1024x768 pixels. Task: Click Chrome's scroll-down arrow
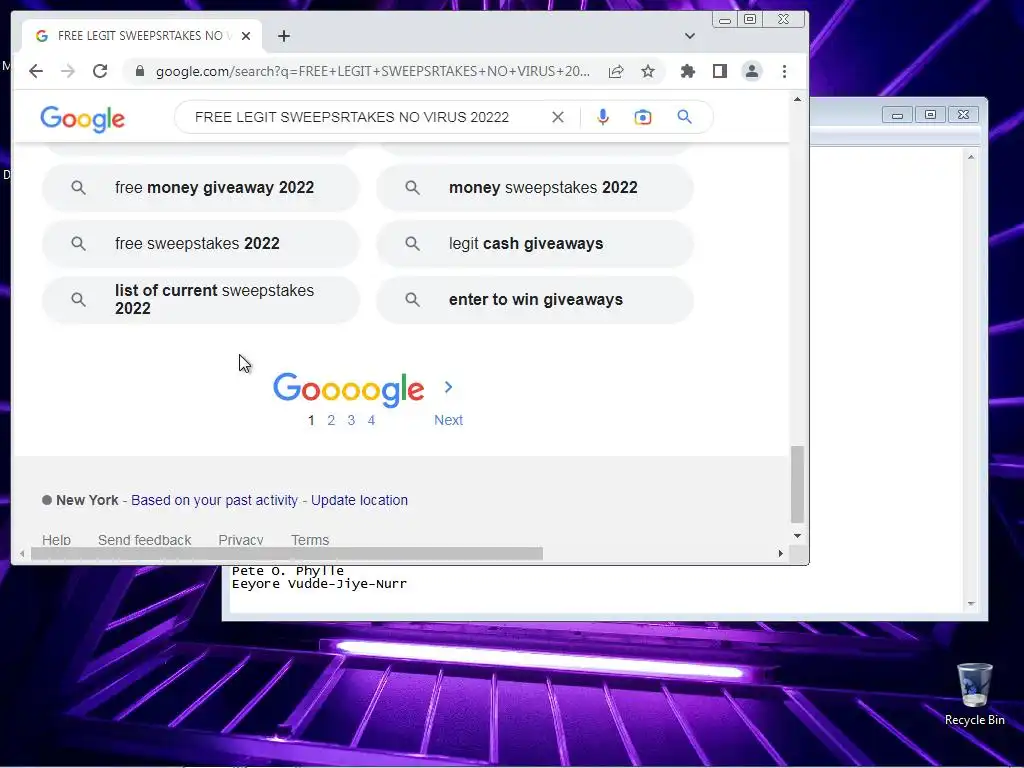[797, 536]
